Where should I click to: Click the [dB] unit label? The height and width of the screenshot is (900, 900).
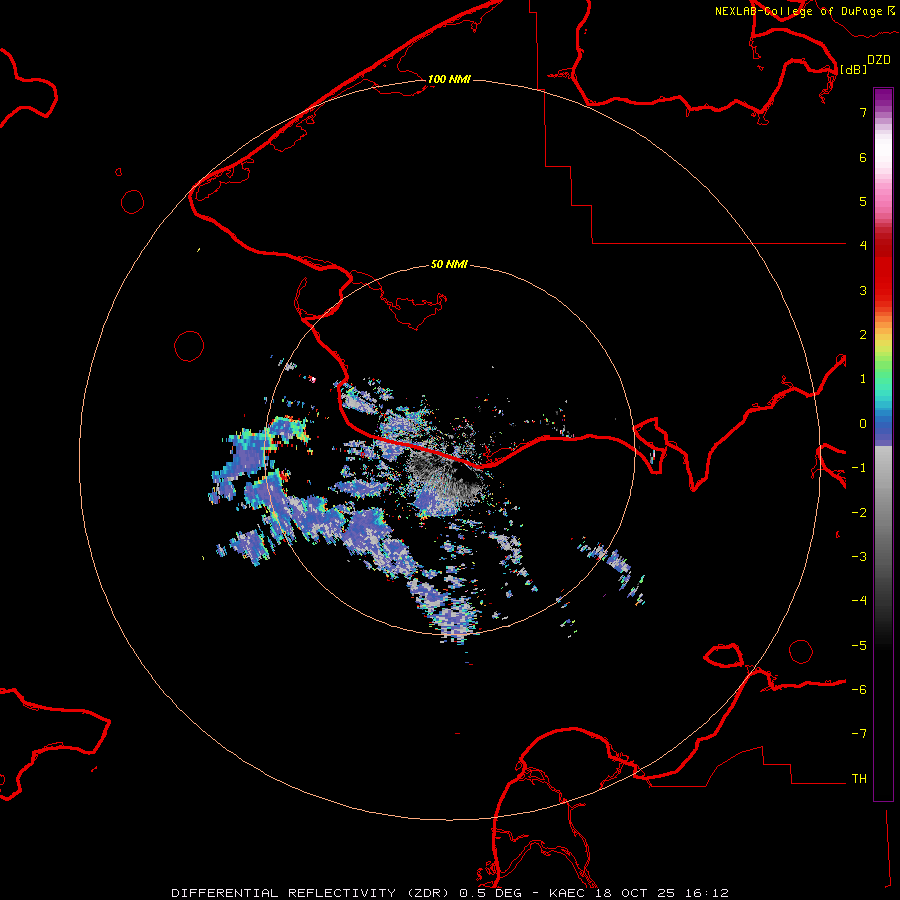tap(854, 69)
